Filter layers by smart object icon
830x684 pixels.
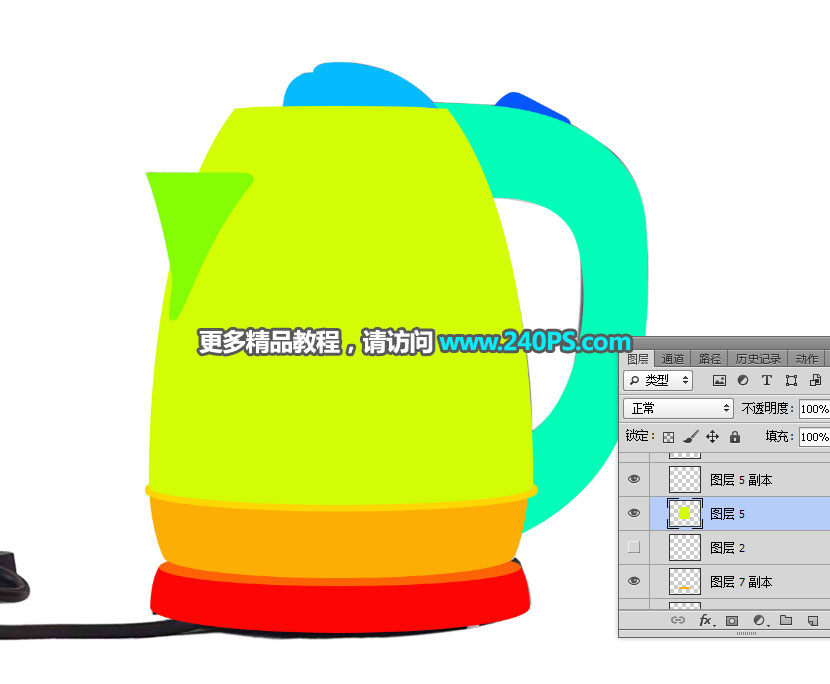815,380
